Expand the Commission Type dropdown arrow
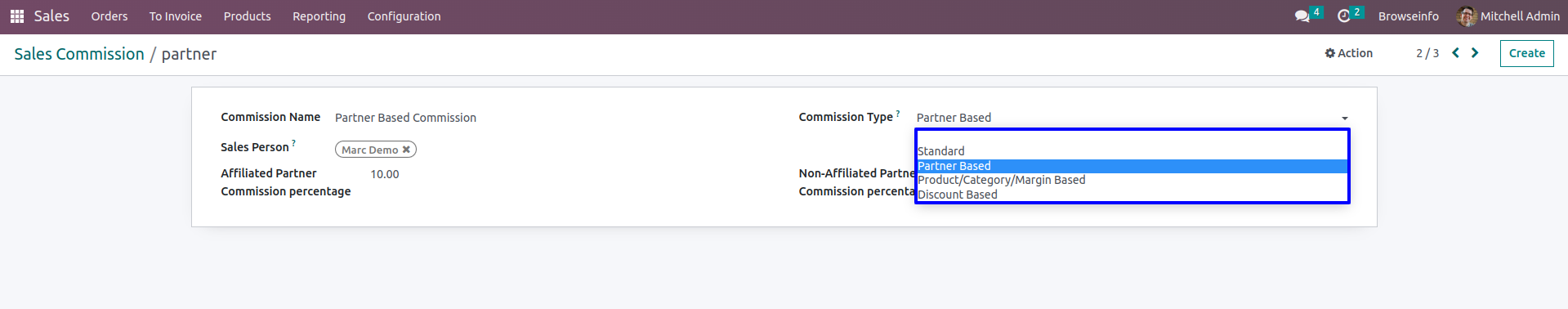This screenshot has height=309, width=1568. click(x=1345, y=119)
